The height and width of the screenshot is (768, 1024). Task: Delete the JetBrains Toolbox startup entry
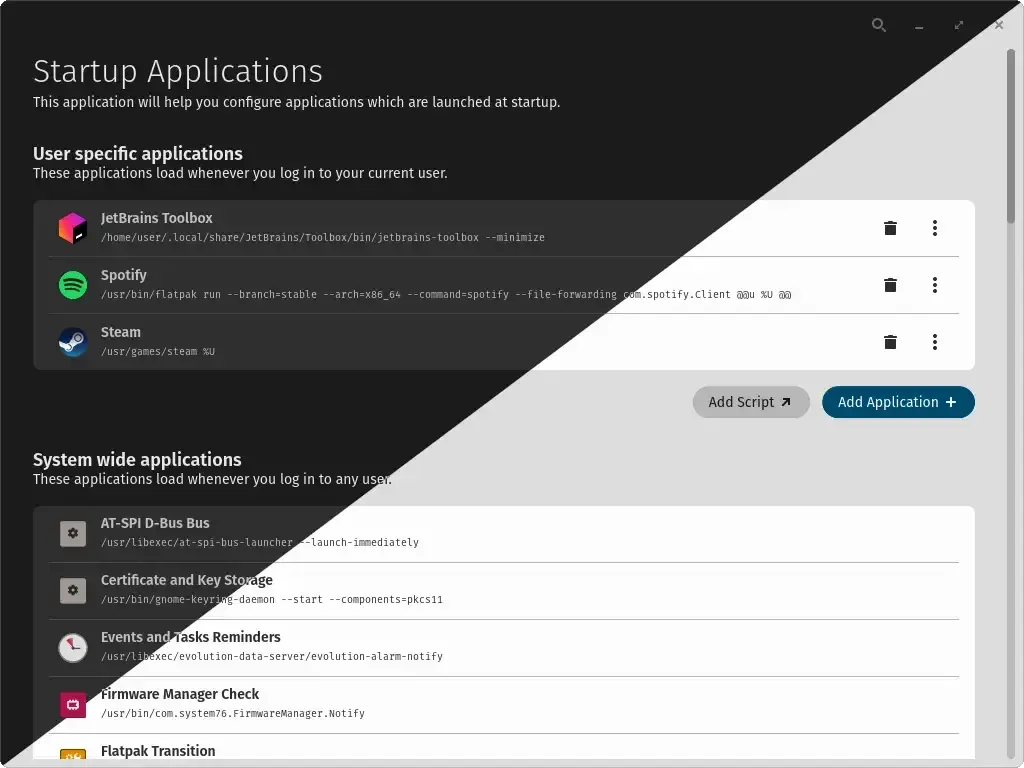tap(890, 228)
